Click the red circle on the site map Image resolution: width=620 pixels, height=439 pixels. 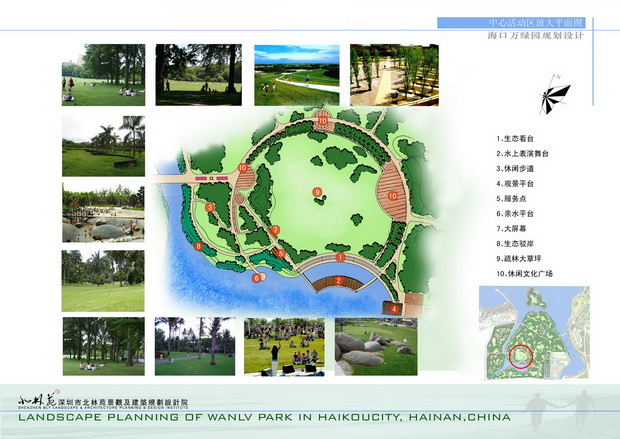[519, 354]
